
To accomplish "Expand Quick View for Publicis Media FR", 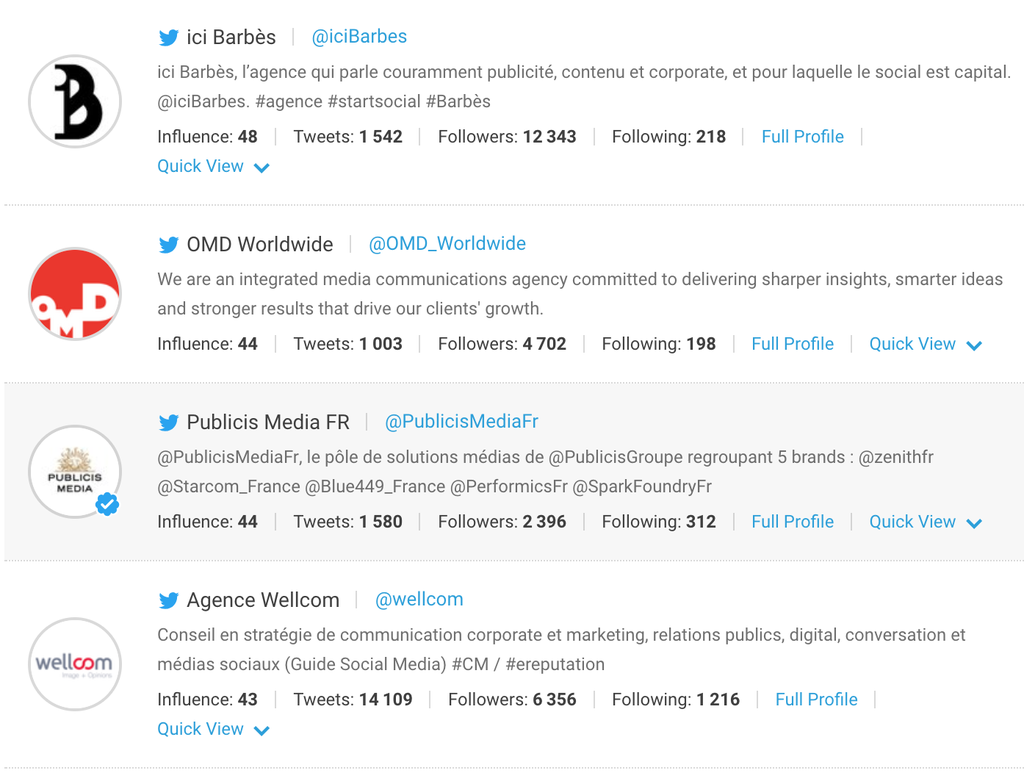I will point(925,522).
